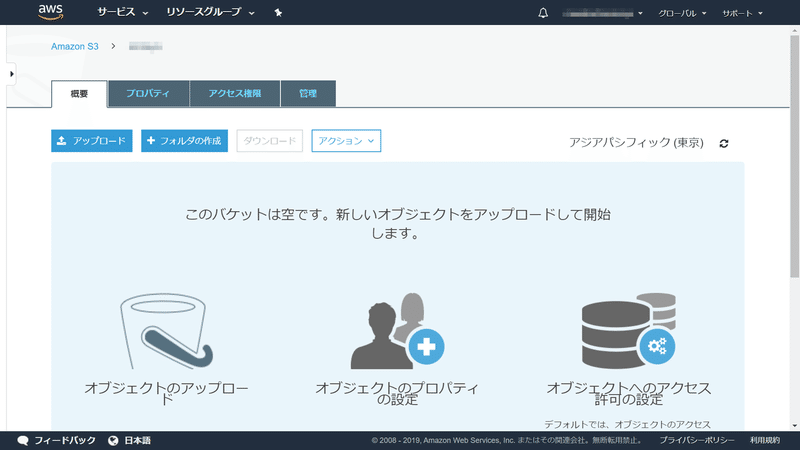Click the フォルダの作成 button
Screen dimensions: 800x450
(x=184, y=141)
